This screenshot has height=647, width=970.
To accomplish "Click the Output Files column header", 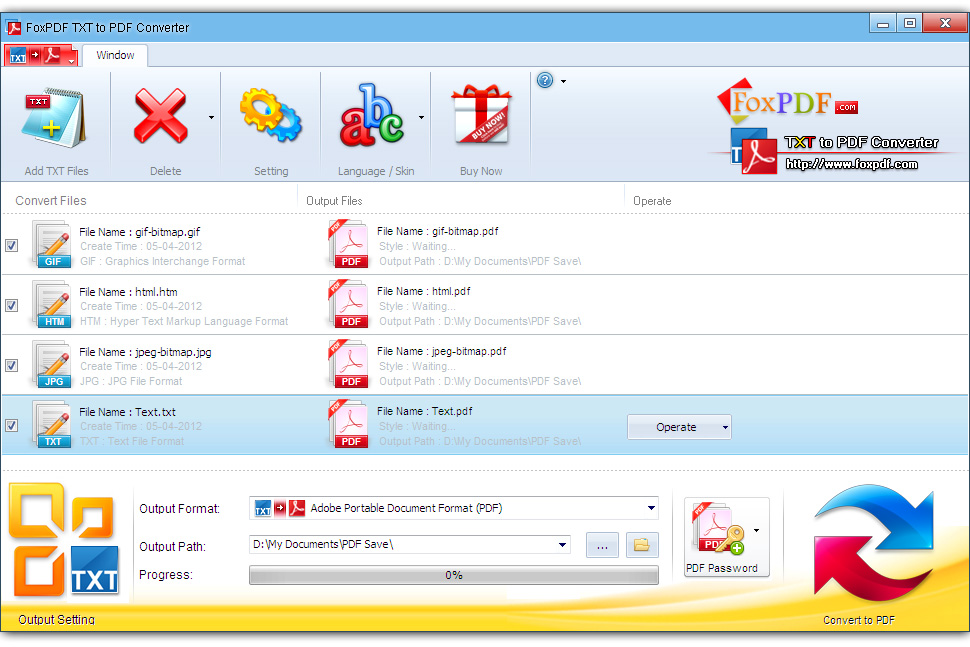I will click(x=334, y=200).
